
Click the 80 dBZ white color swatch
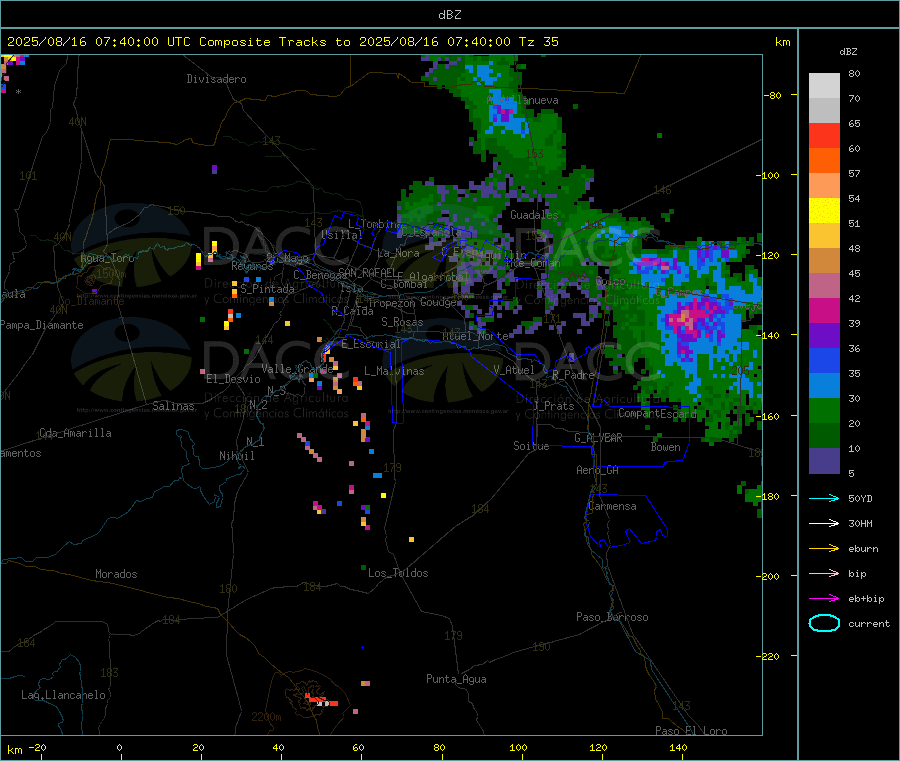[x=824, y=86]
